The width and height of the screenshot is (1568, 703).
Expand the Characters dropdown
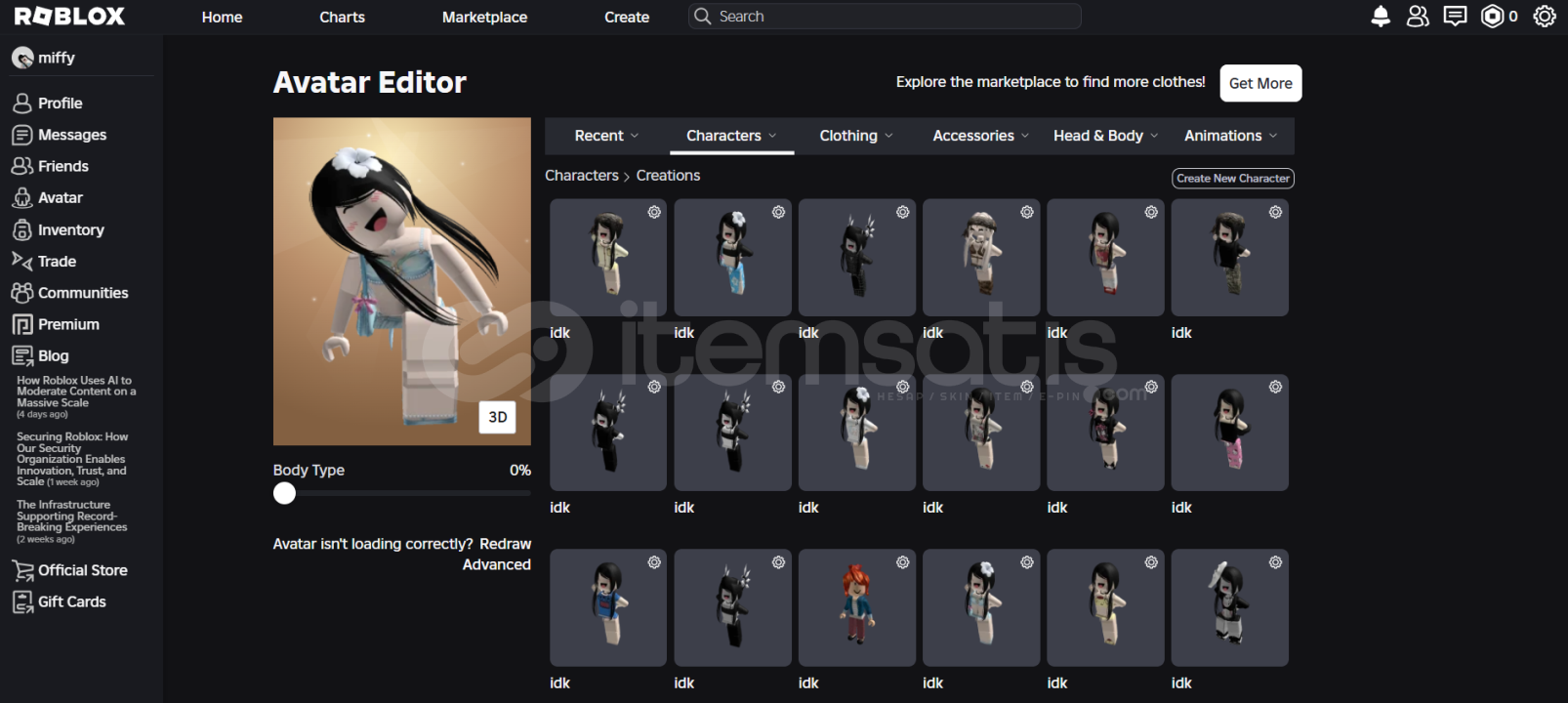[731, 136]
